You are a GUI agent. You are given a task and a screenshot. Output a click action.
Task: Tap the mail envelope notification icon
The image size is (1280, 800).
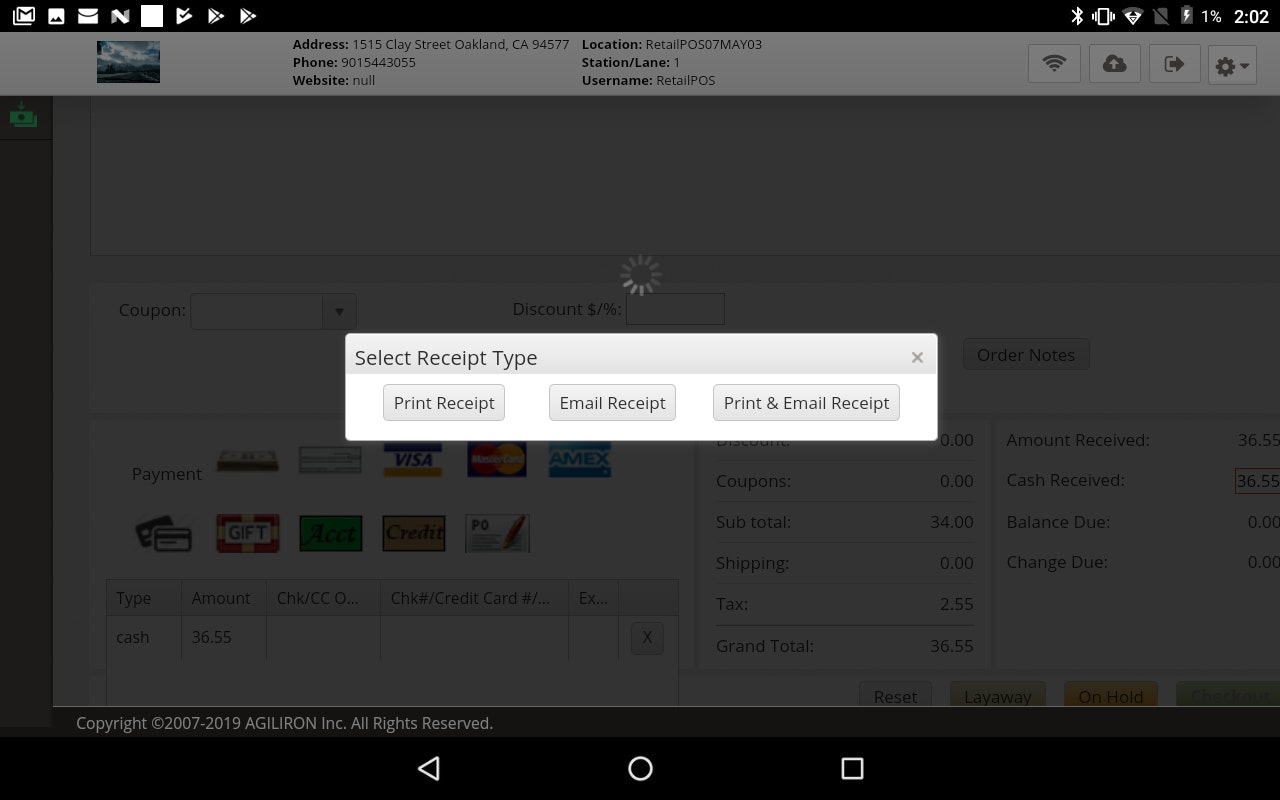click(88, 15)
